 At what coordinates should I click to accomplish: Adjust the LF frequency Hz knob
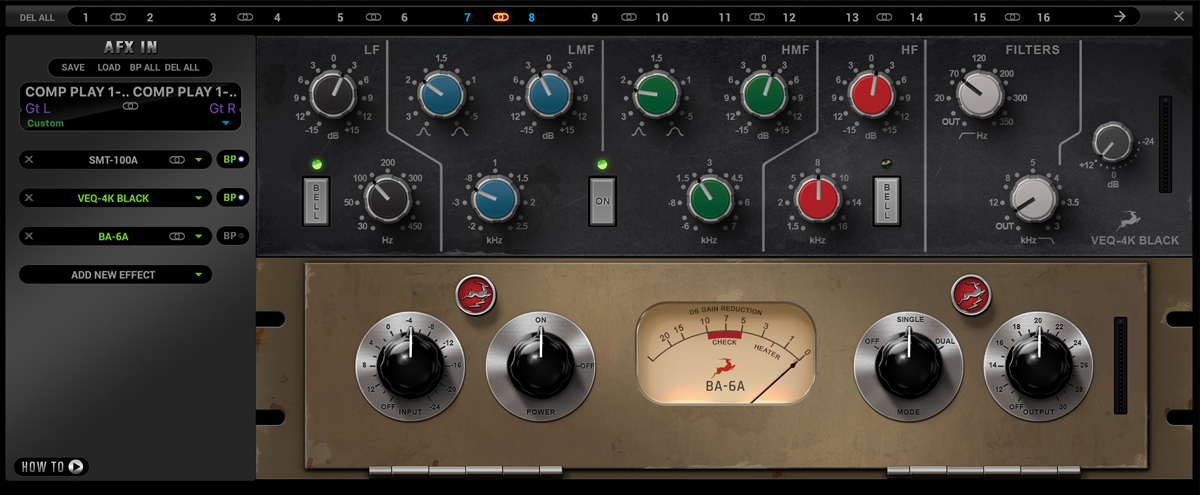387,199
